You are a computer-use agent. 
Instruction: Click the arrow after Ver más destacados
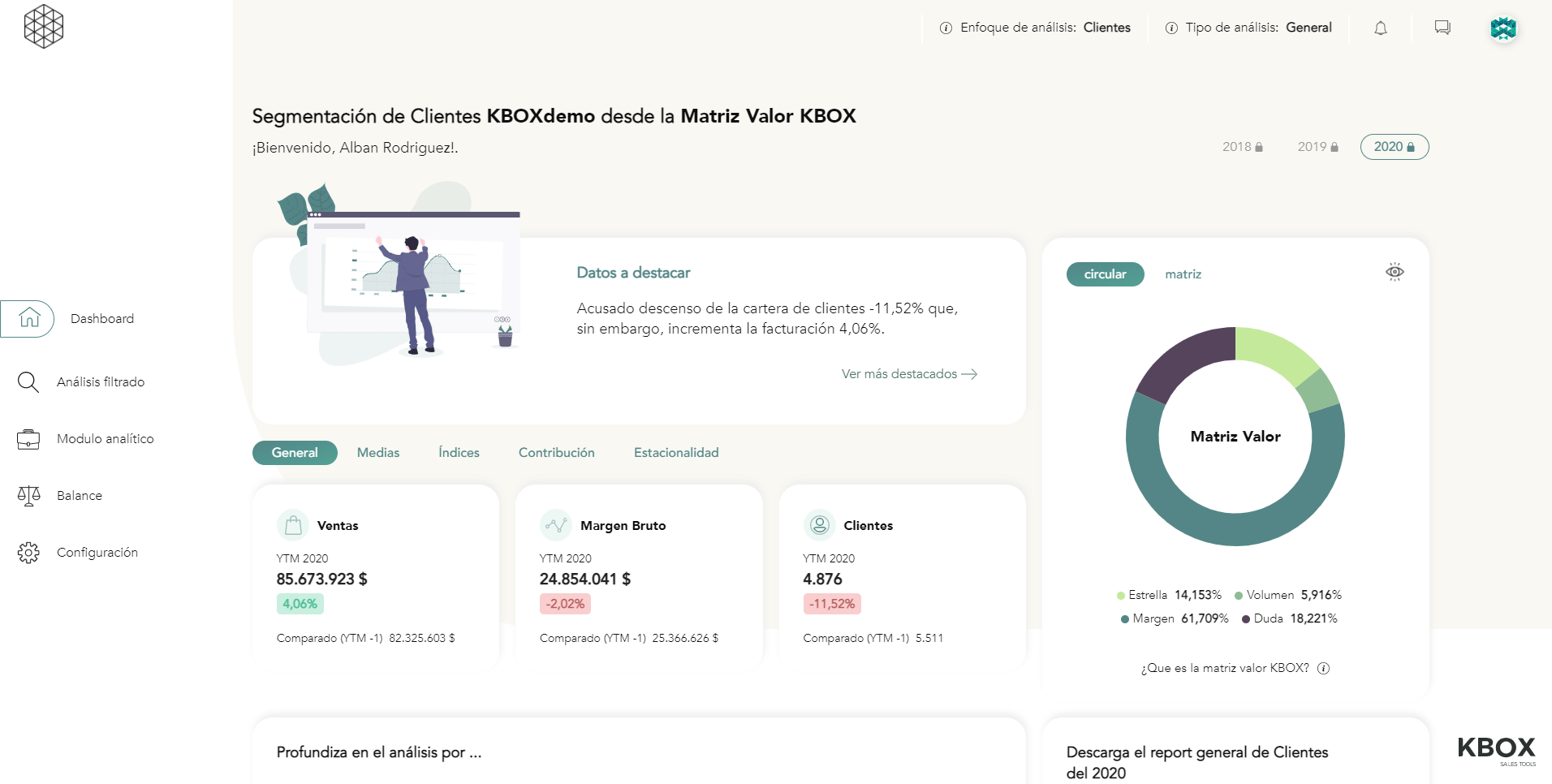[x=969, y=374]
